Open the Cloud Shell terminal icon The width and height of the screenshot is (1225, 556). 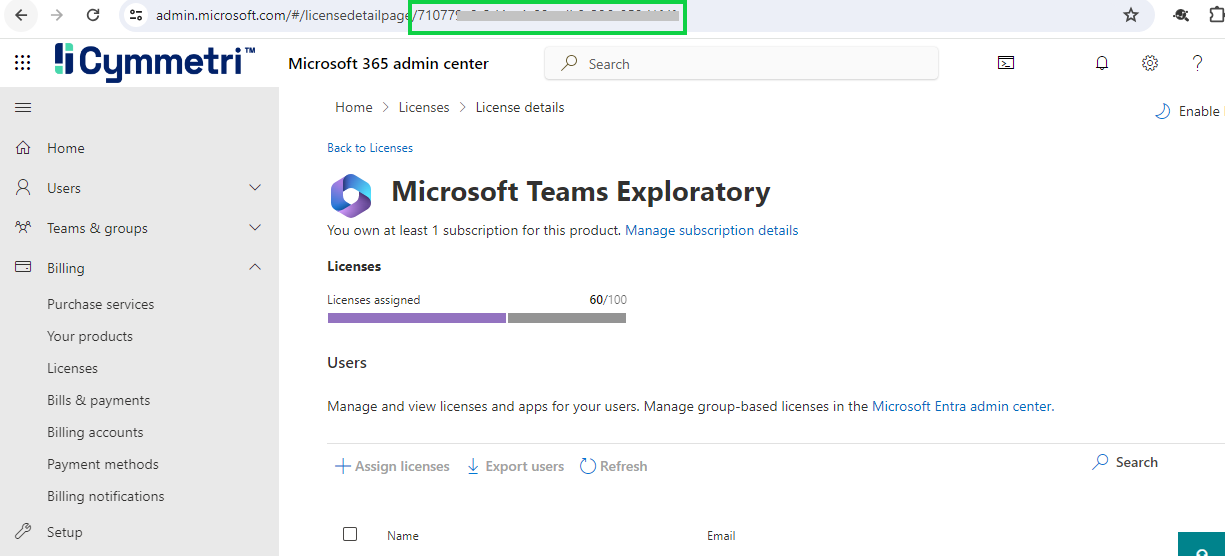(x=1006, y=63)
